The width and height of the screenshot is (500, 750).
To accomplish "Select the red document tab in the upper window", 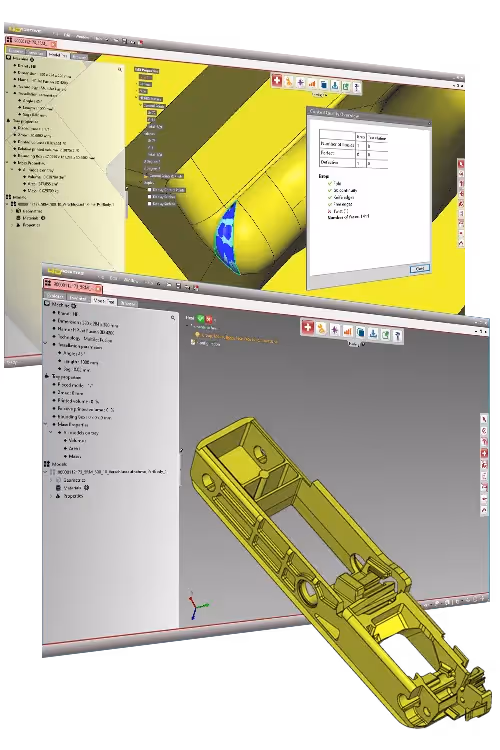I will click(31, 43).
